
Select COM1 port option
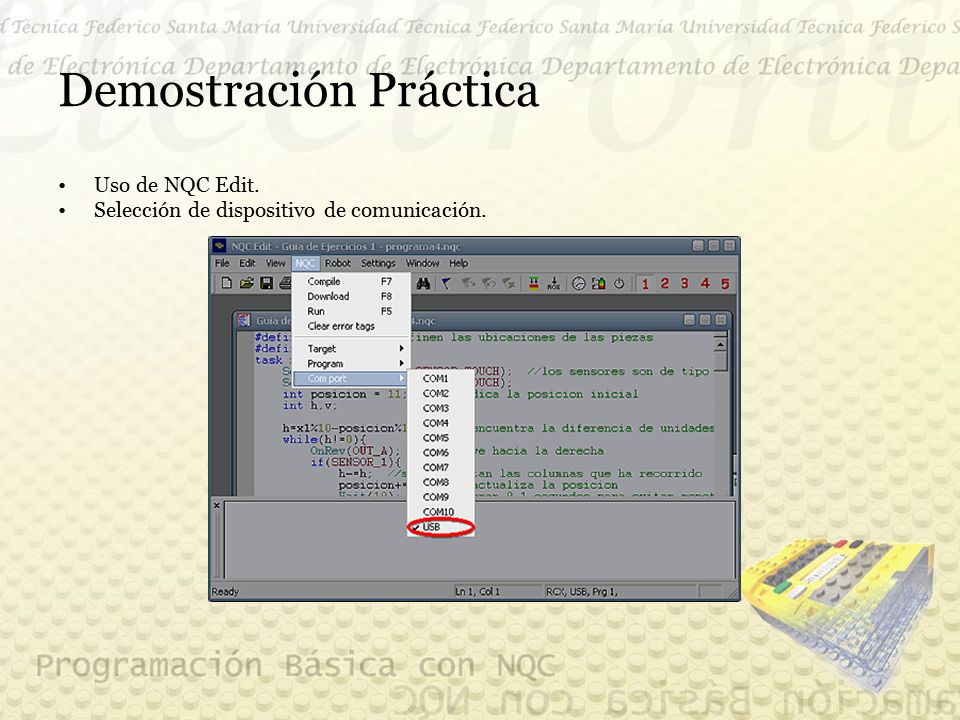(x=440, y=378)
